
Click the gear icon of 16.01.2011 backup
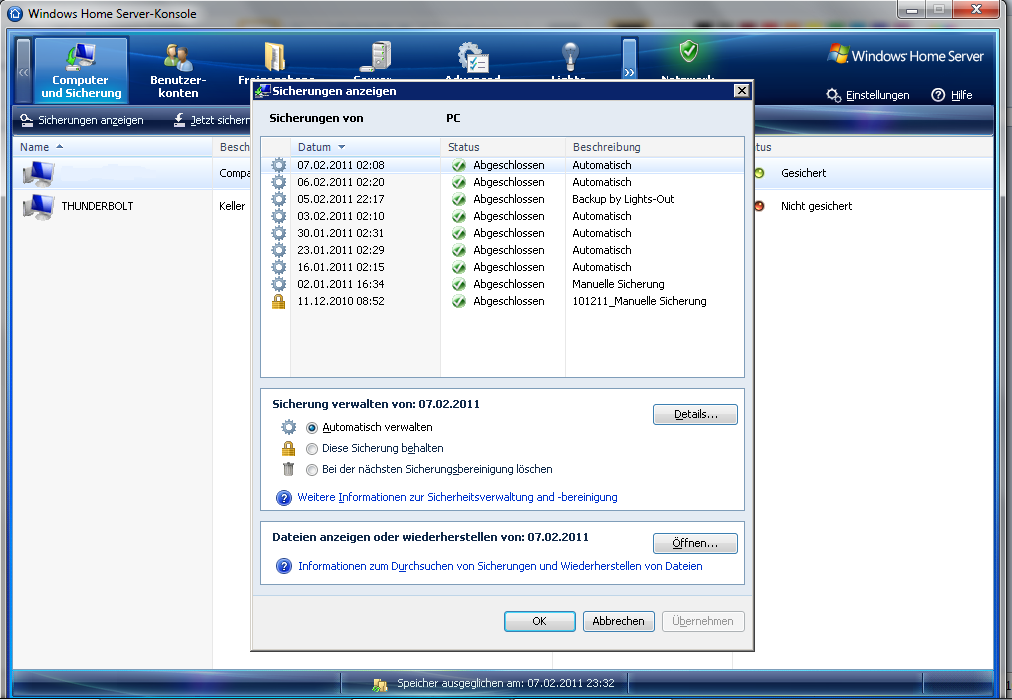[278, 267]
